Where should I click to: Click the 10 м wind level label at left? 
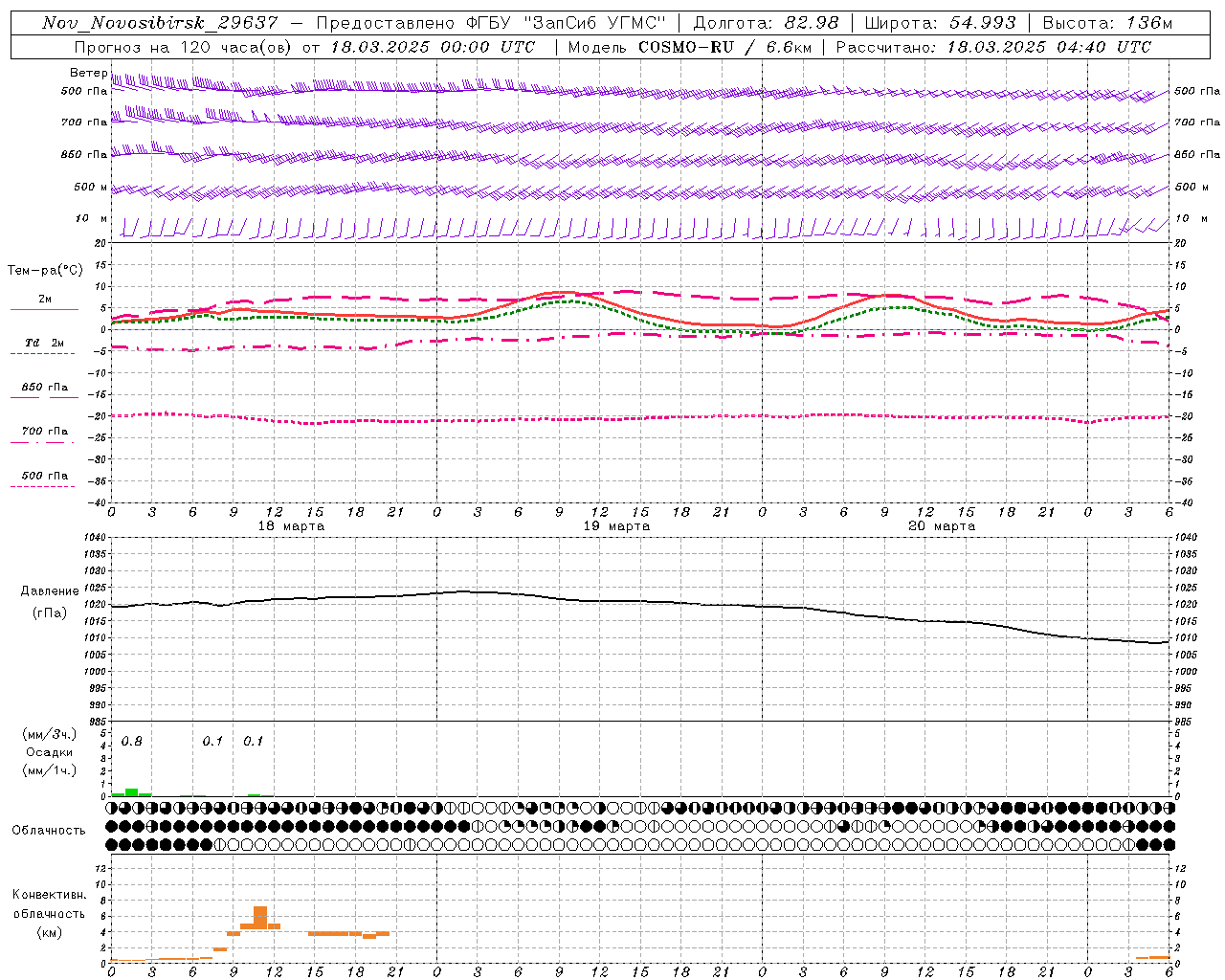click(x=92, y=218)
